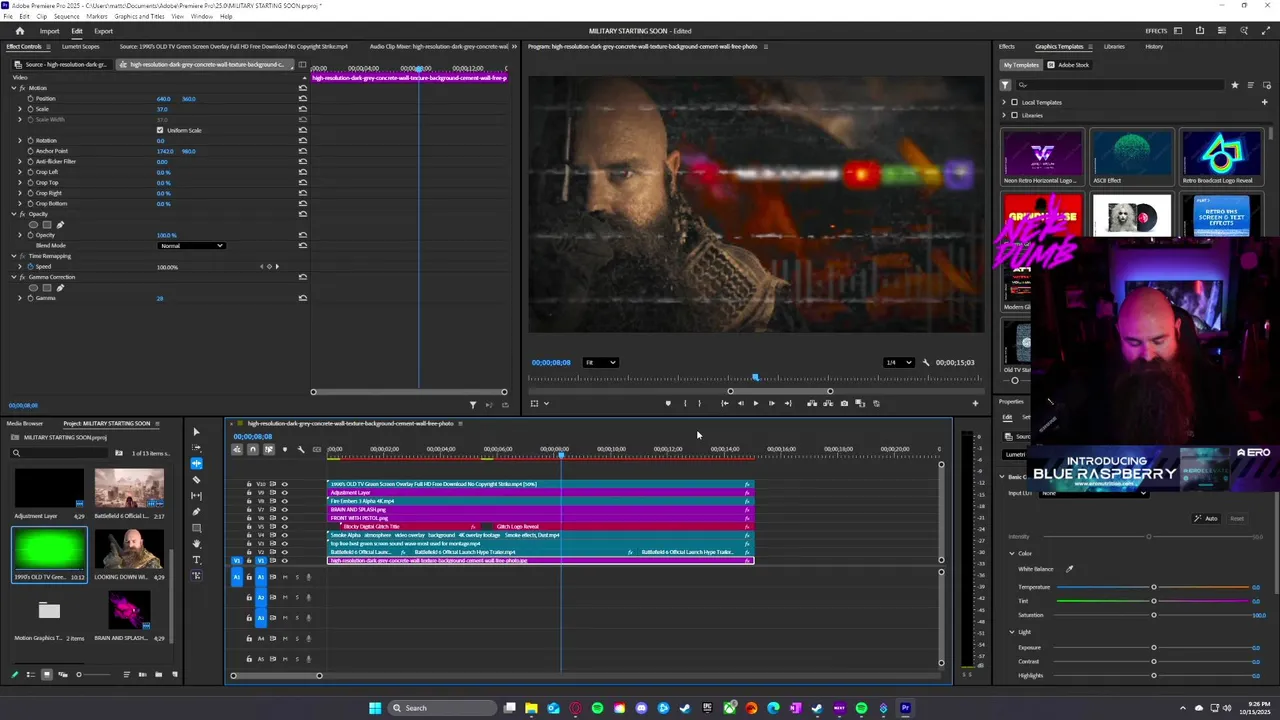Open the Fit zoom level dropdown

(600, 362)
